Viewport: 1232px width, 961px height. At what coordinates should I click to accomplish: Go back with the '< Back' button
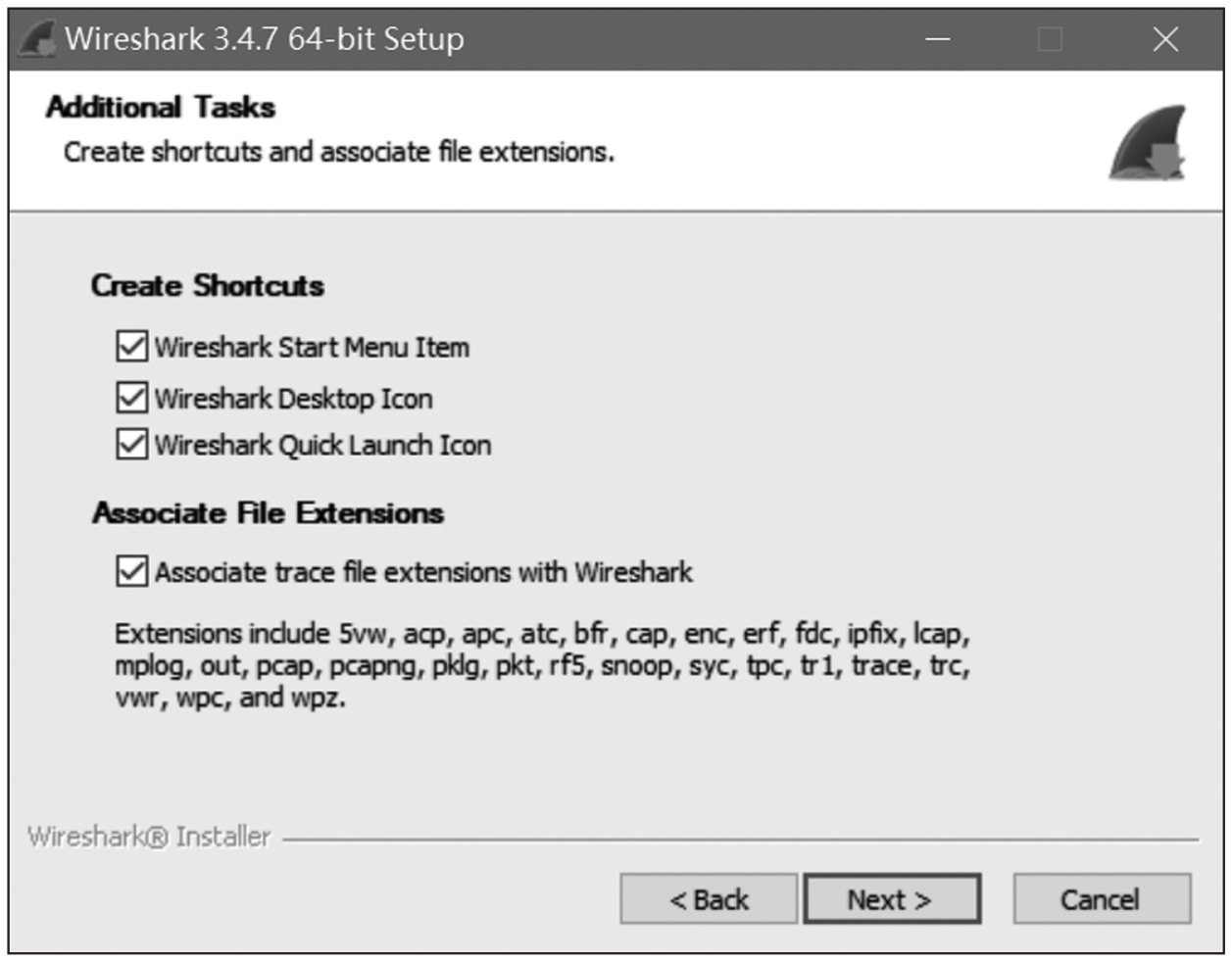[x=709, y=899]
